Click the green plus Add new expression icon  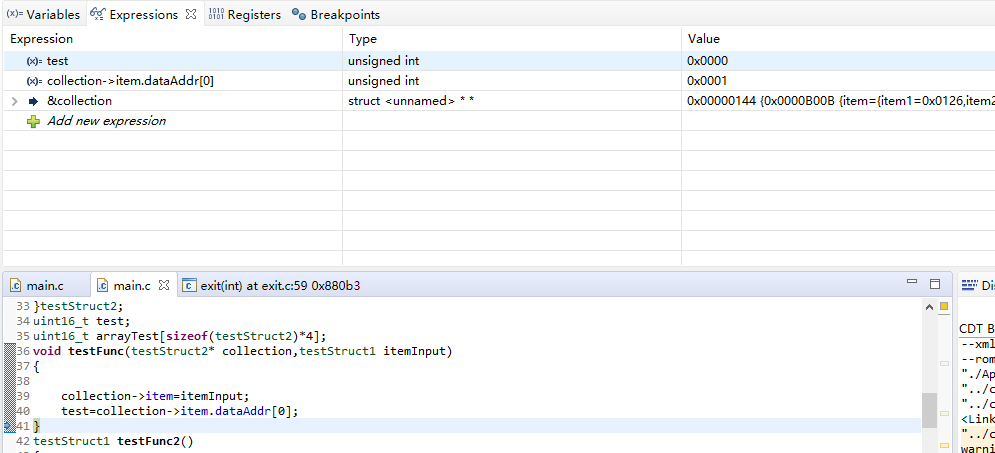click(x=34, y=121)
